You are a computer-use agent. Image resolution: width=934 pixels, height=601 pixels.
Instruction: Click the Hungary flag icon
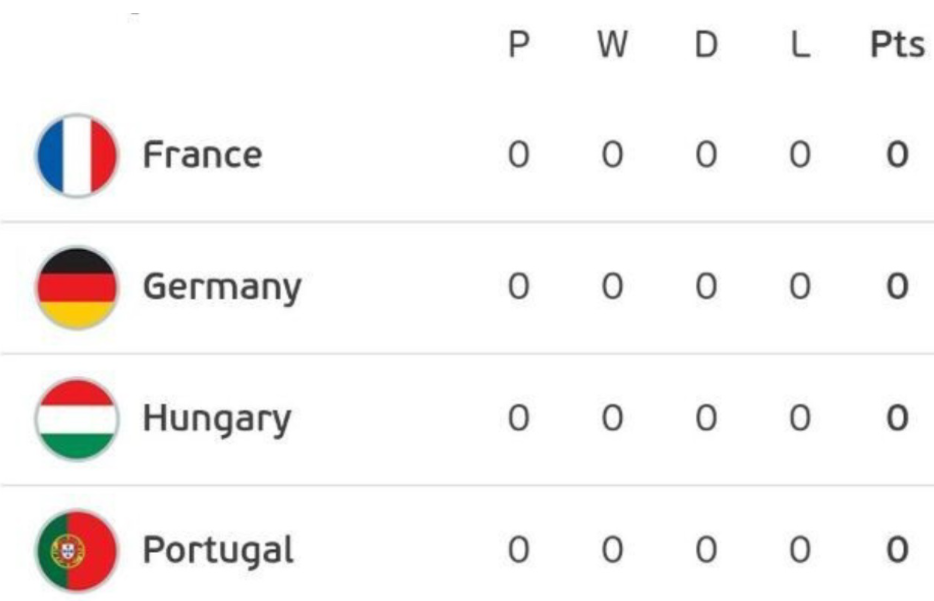[x=77, y=419]
